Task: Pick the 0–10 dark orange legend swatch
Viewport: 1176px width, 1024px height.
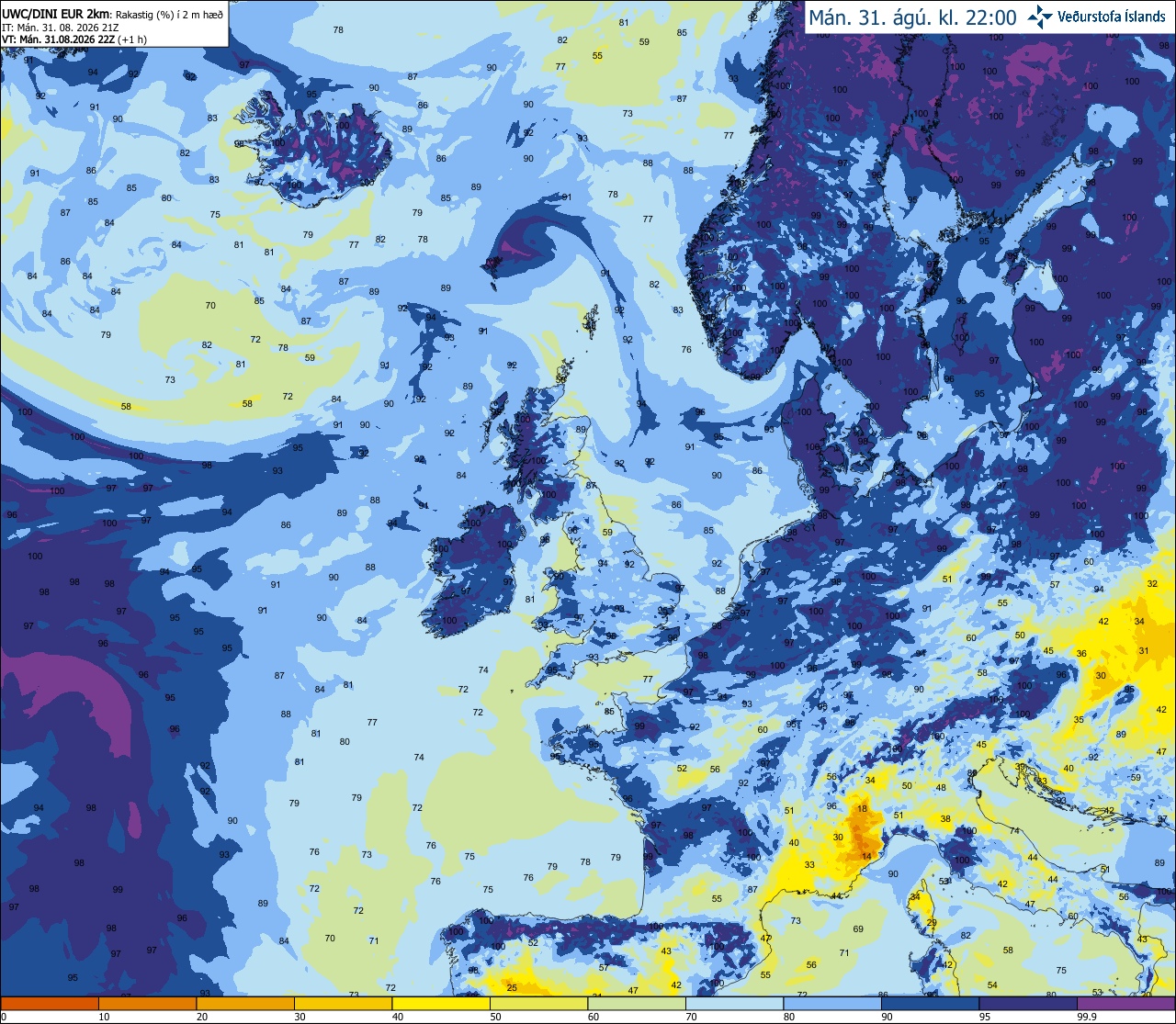Action: point(50,1004)
